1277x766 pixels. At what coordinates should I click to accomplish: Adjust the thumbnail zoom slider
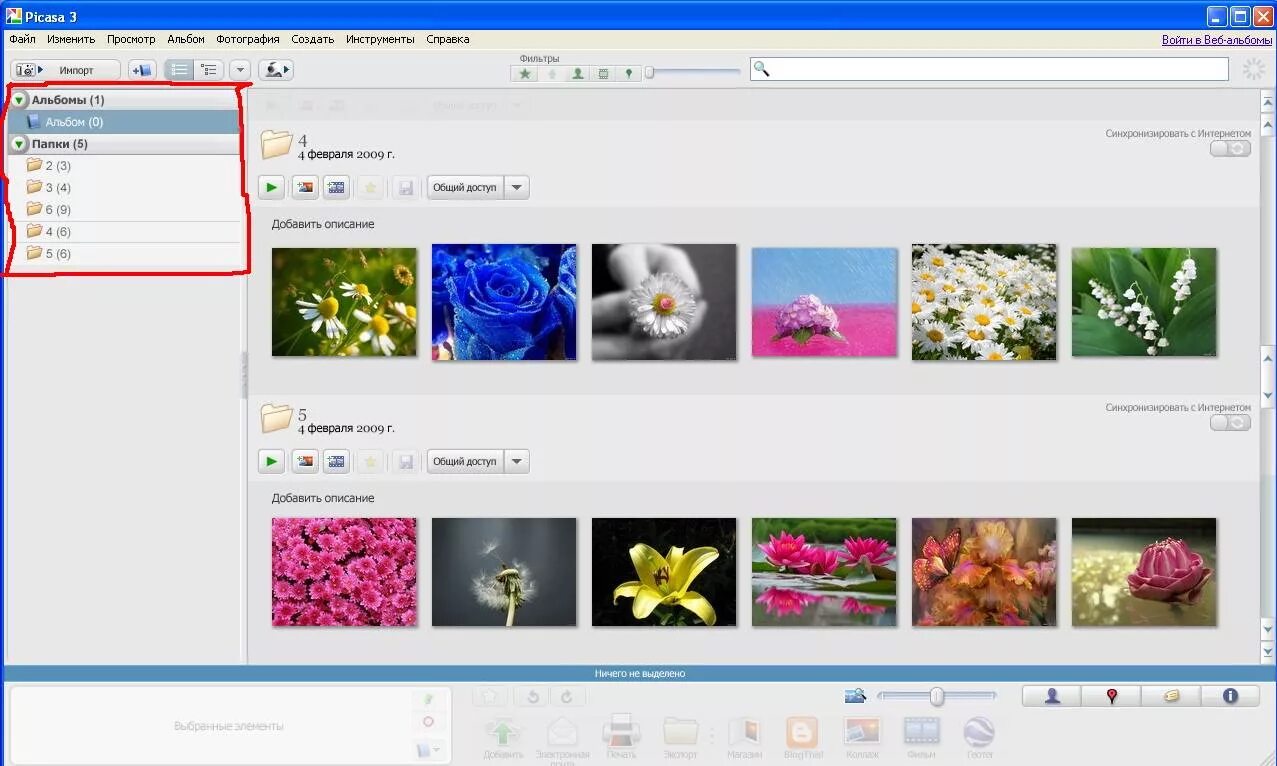pos(937,696)
